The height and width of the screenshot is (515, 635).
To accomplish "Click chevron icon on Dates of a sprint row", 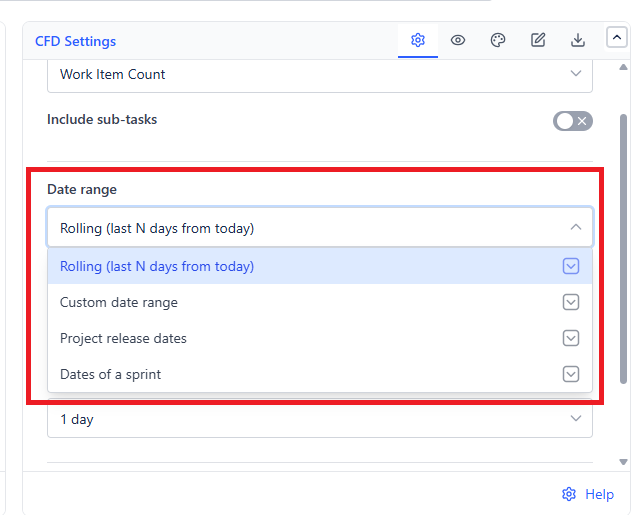I will pyautogui.click(x=571, y=374).
